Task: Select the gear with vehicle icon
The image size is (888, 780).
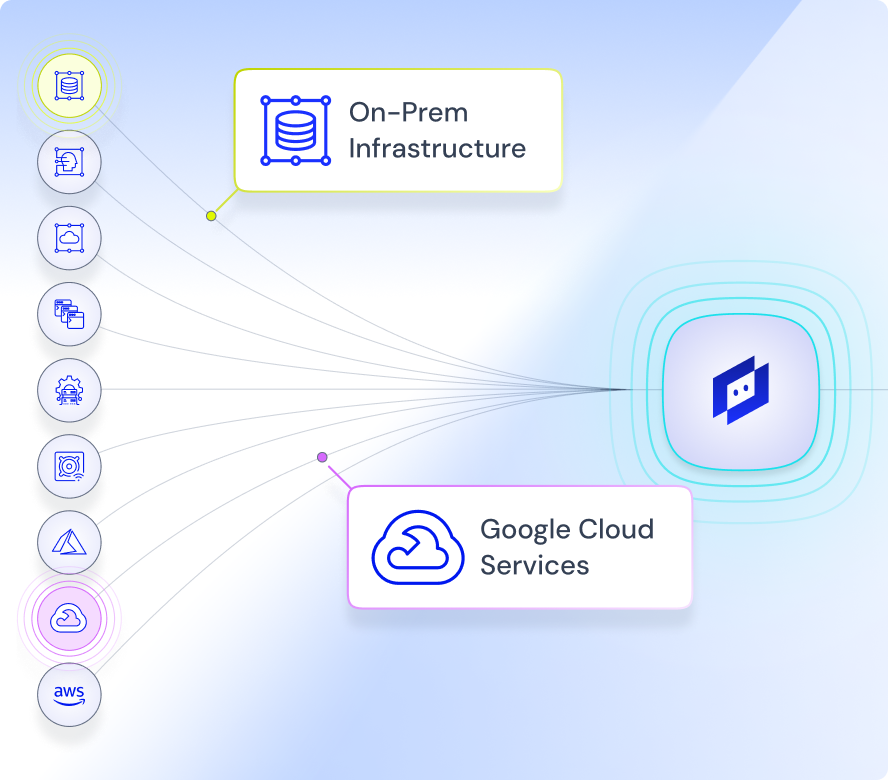Action: tap(69, 390)
